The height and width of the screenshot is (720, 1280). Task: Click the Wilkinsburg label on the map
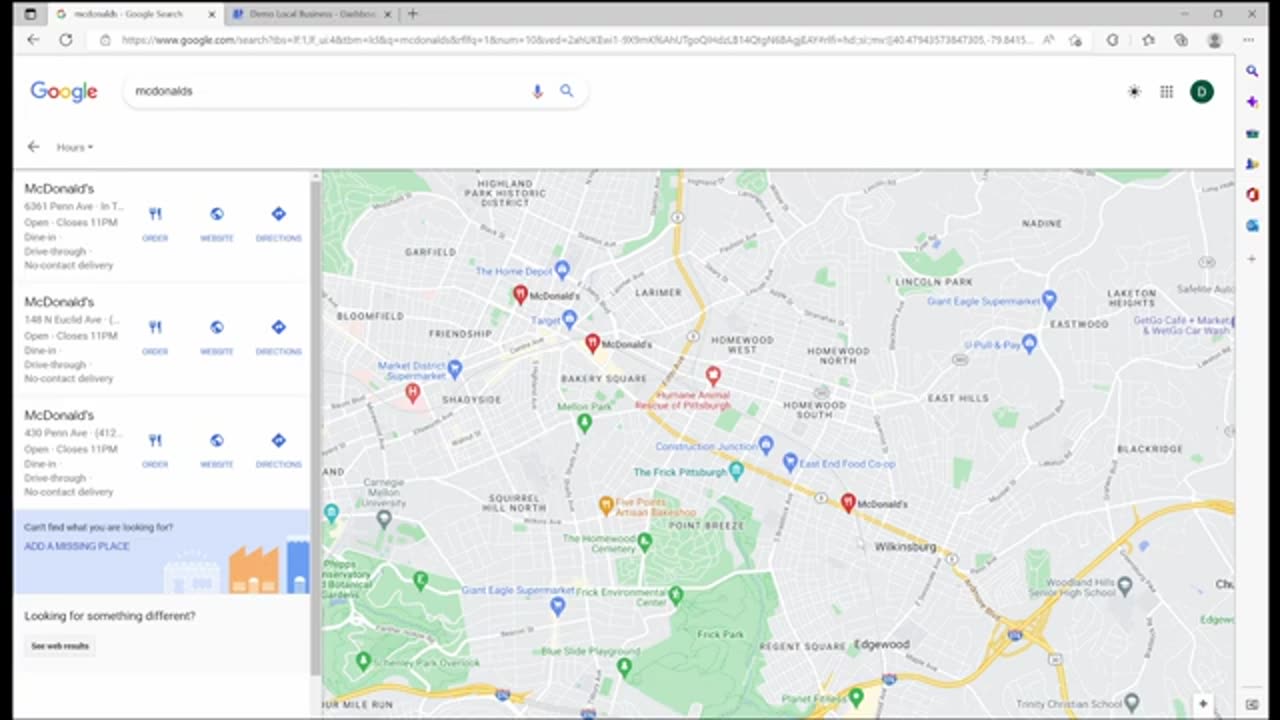(905, 547)
